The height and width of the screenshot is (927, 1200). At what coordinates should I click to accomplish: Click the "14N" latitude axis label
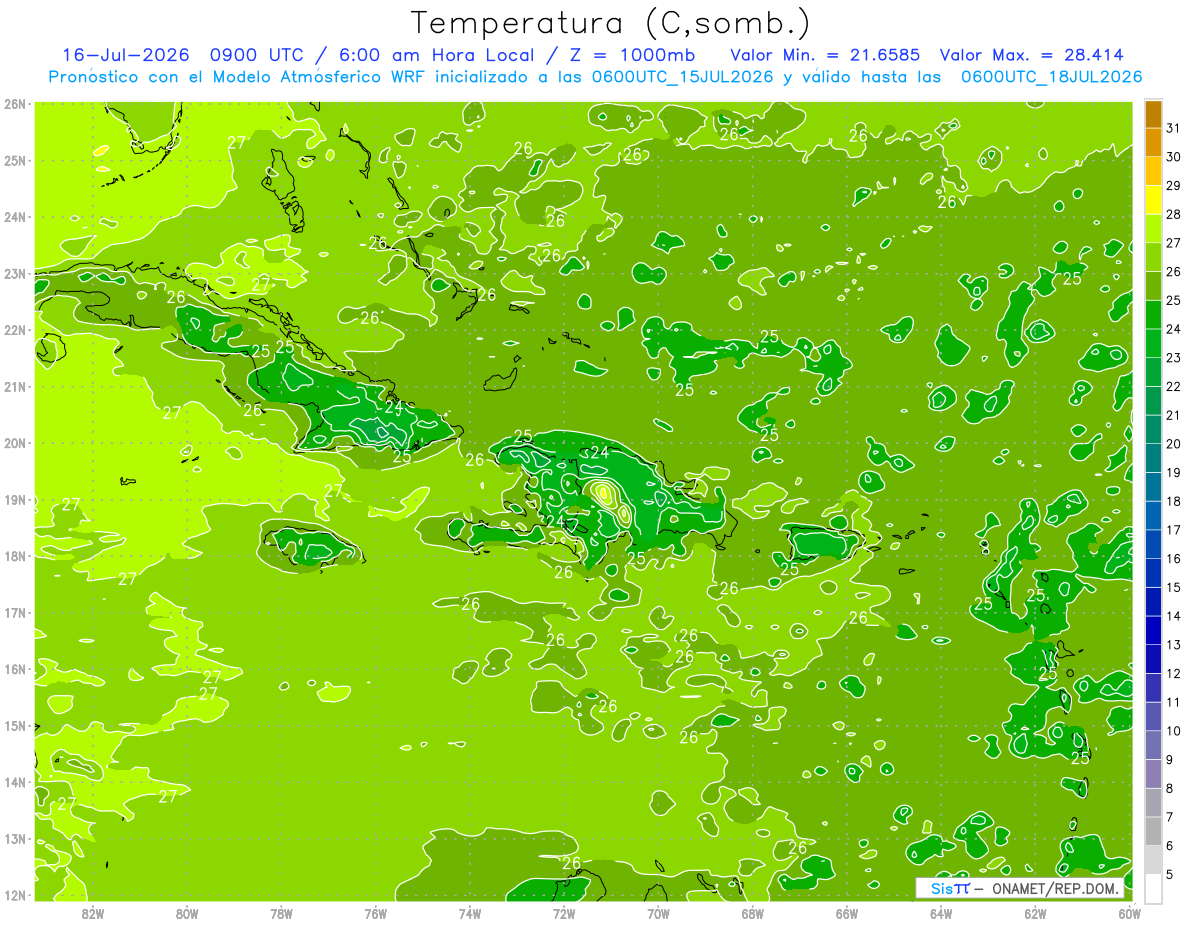click(15, 782)
